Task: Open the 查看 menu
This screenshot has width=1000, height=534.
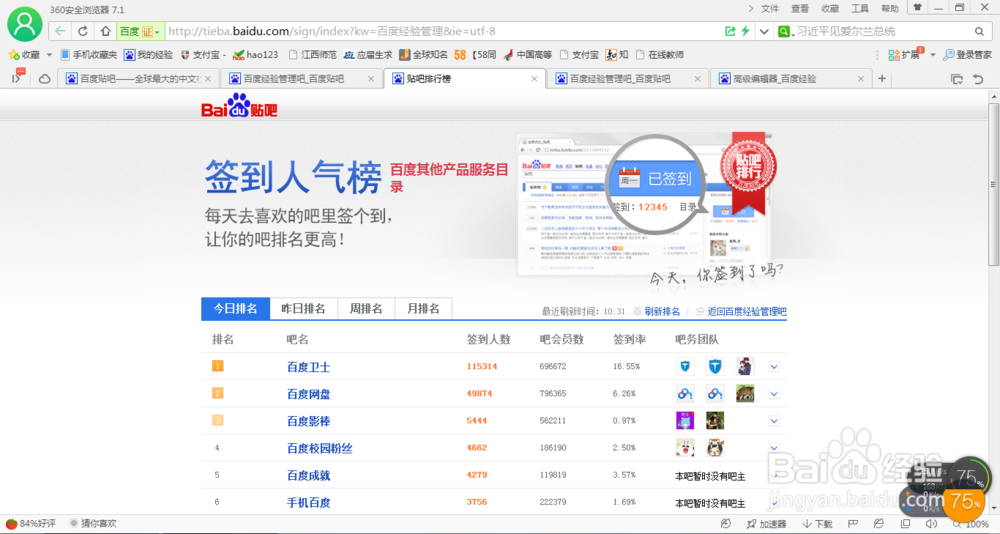Action: (800, 8)
